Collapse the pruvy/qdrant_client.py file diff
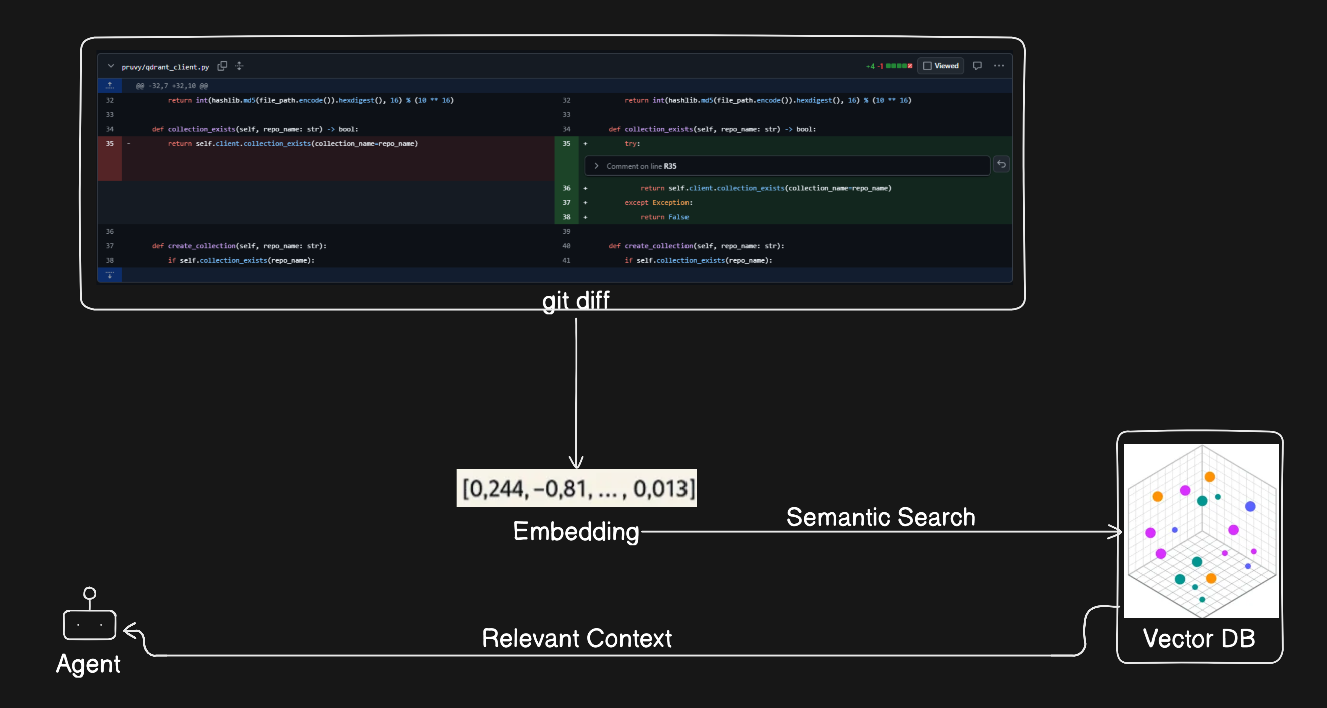Image resolution: width=1327 pixels, height=708 pixels. click(x=111, y=66)
